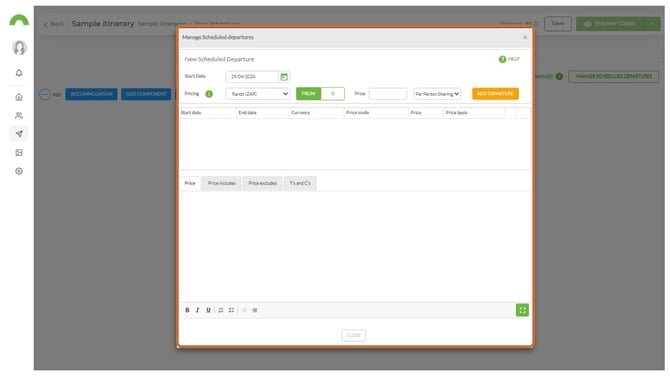Click the Price mode column header
This screenshot has width=670, height=385.
[376, 113]
